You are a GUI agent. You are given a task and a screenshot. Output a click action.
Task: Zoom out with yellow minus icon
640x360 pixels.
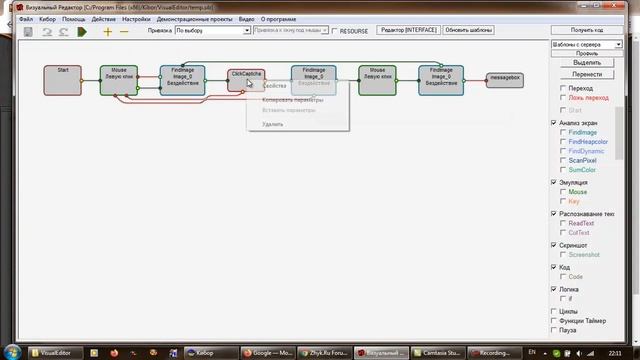tap(124, 31)
